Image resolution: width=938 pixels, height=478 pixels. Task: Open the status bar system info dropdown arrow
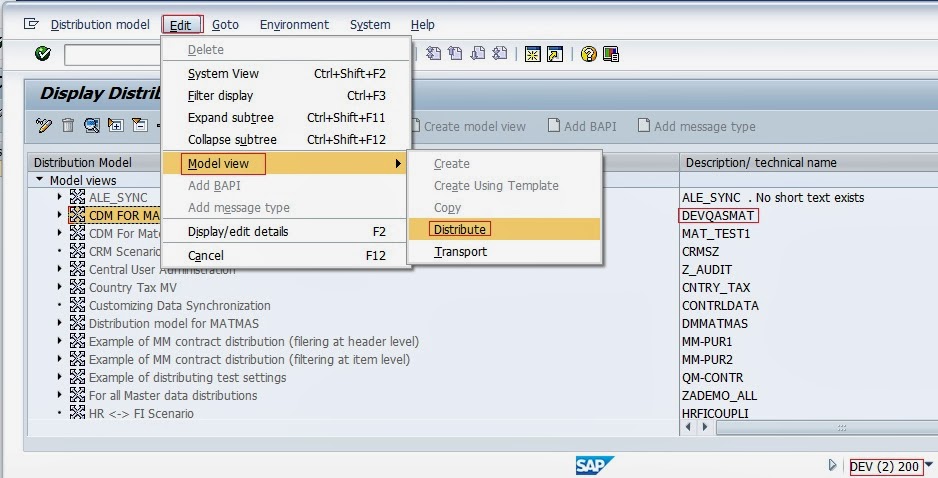pyautogui.click(x=929, y=465)
